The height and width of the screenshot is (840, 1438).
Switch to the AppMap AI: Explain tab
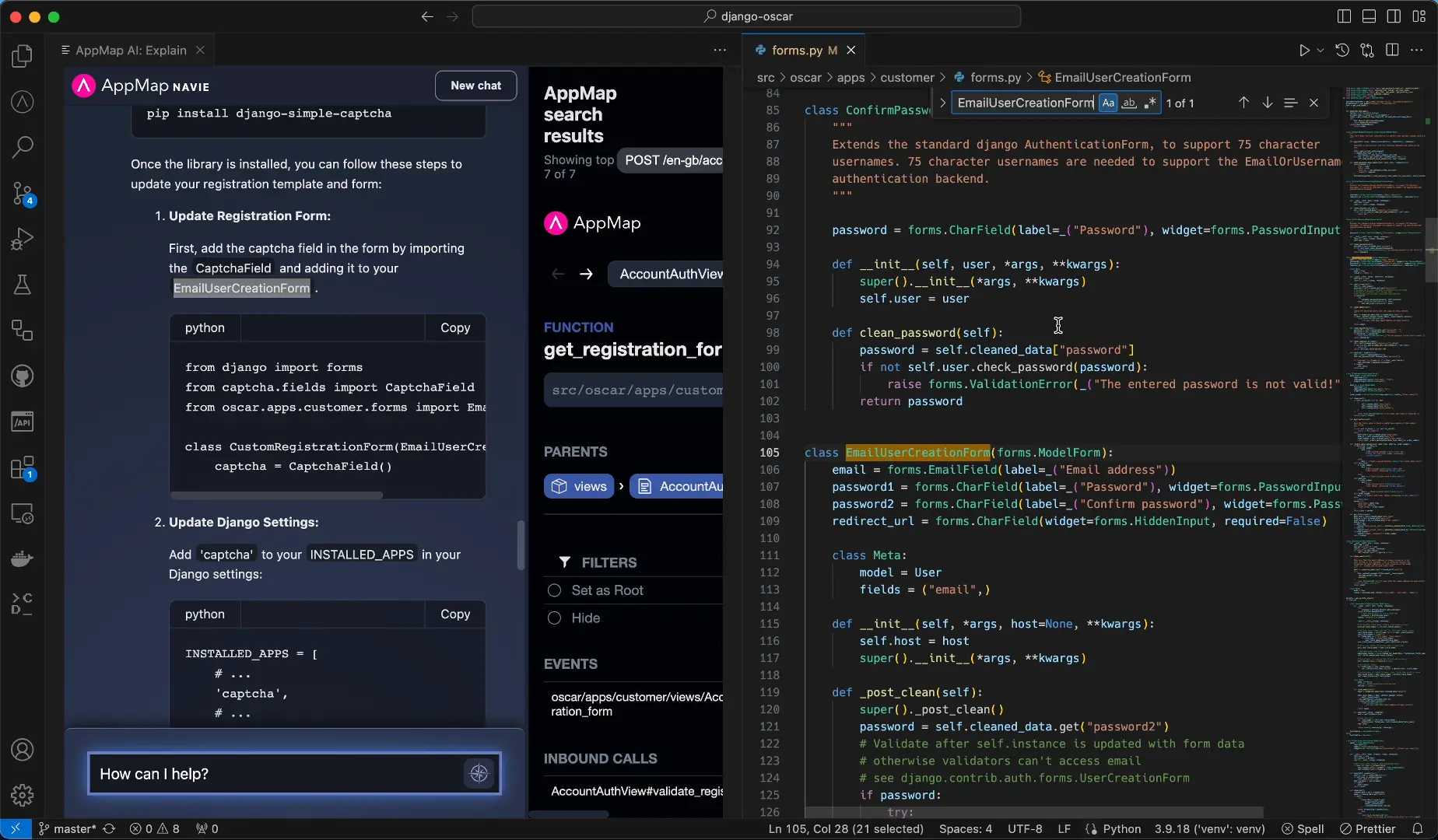(x=131, y=51)
